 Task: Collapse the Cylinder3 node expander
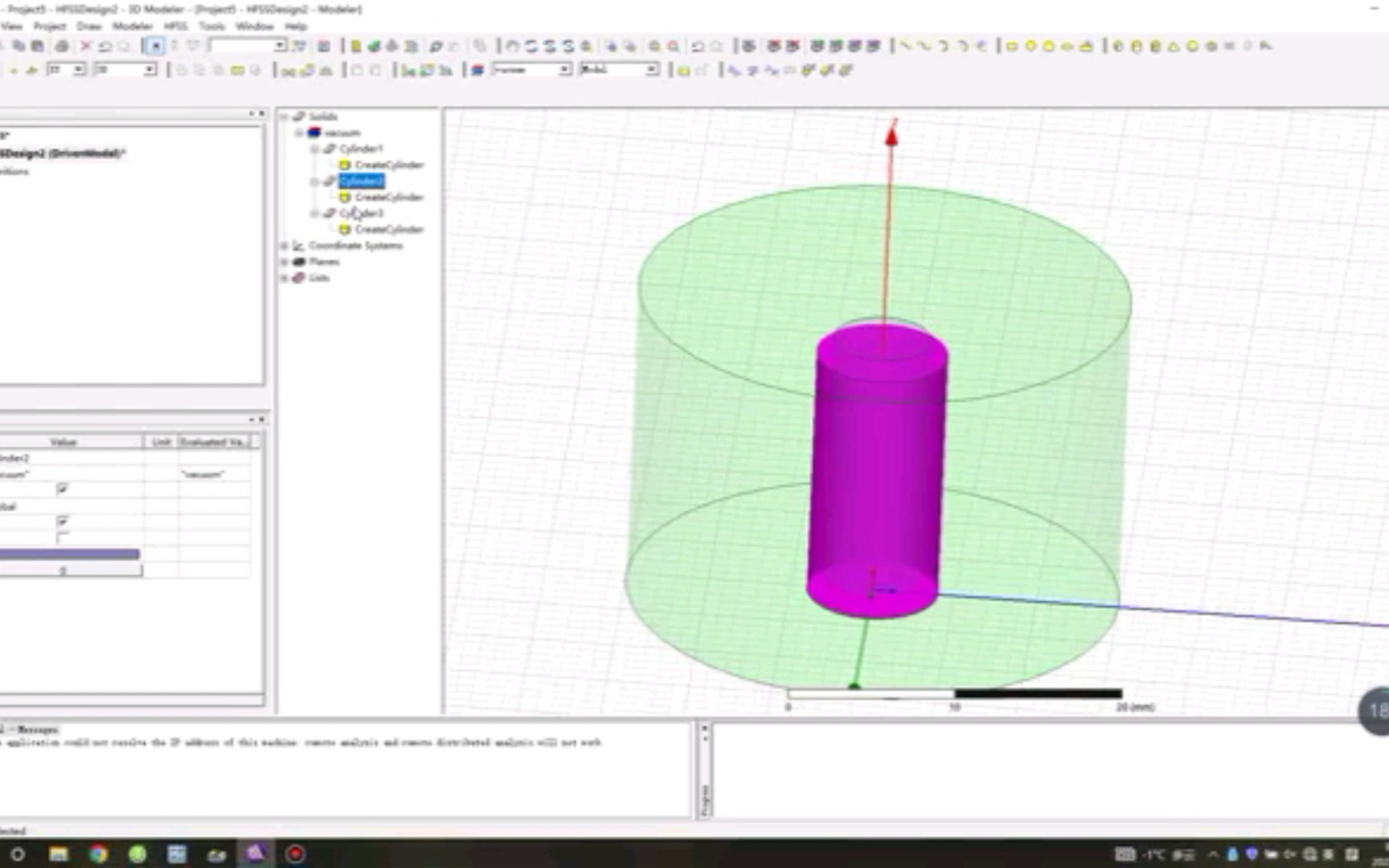315,214
